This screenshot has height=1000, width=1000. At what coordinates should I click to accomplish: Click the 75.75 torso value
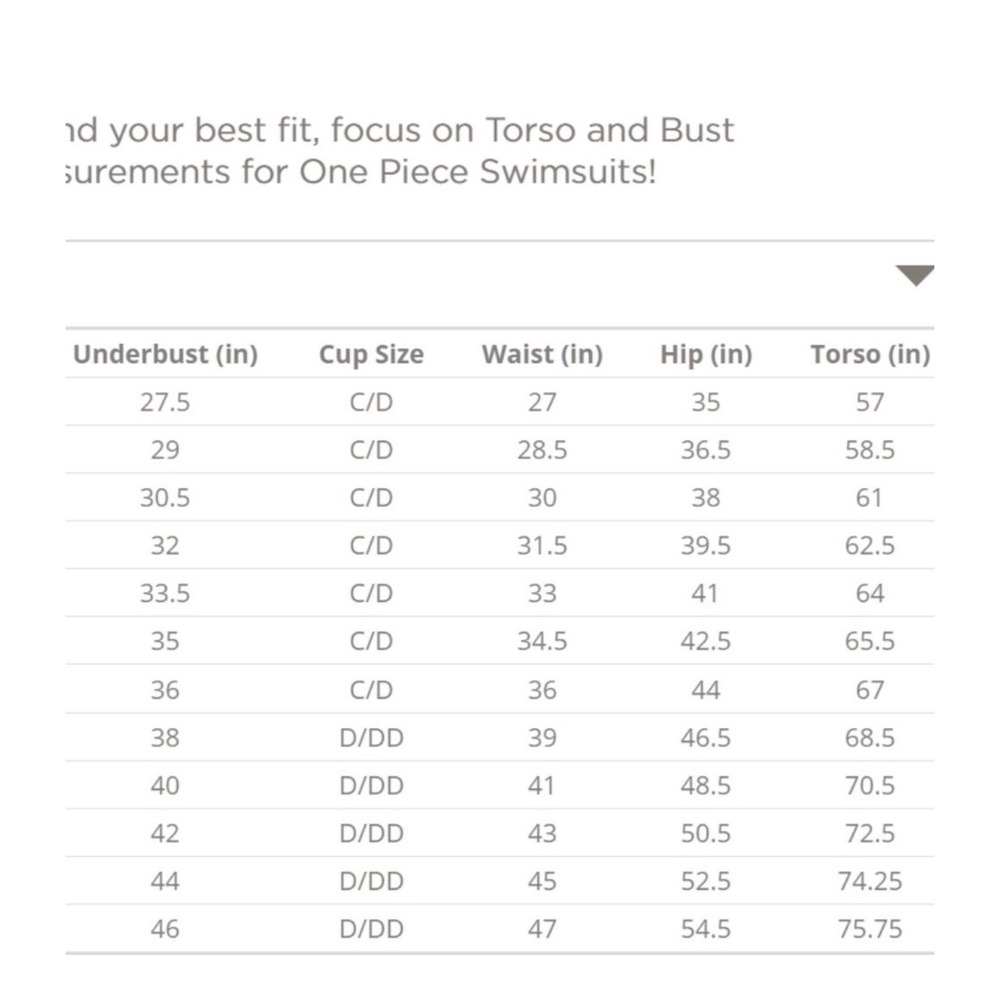870,929
